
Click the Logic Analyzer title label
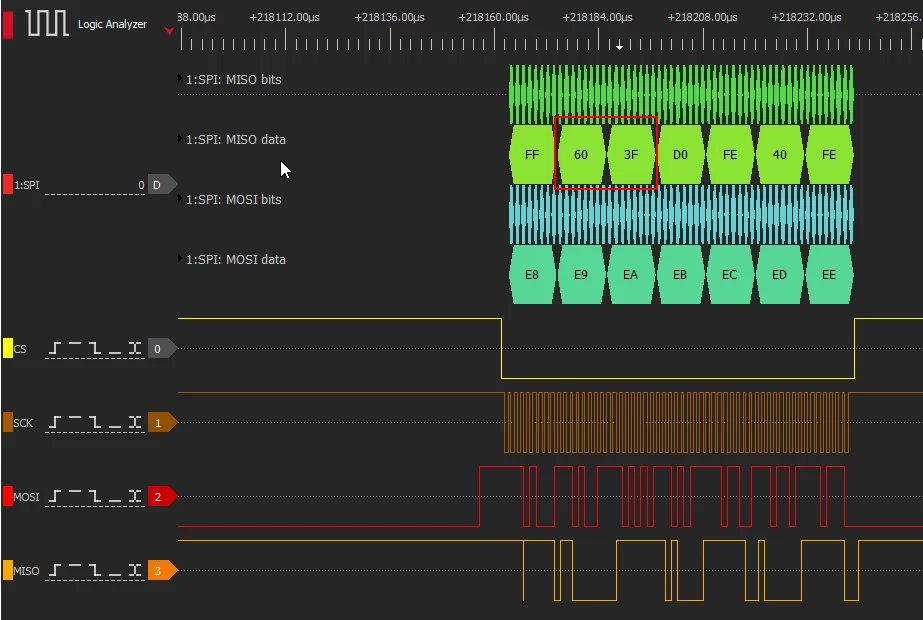112,24
